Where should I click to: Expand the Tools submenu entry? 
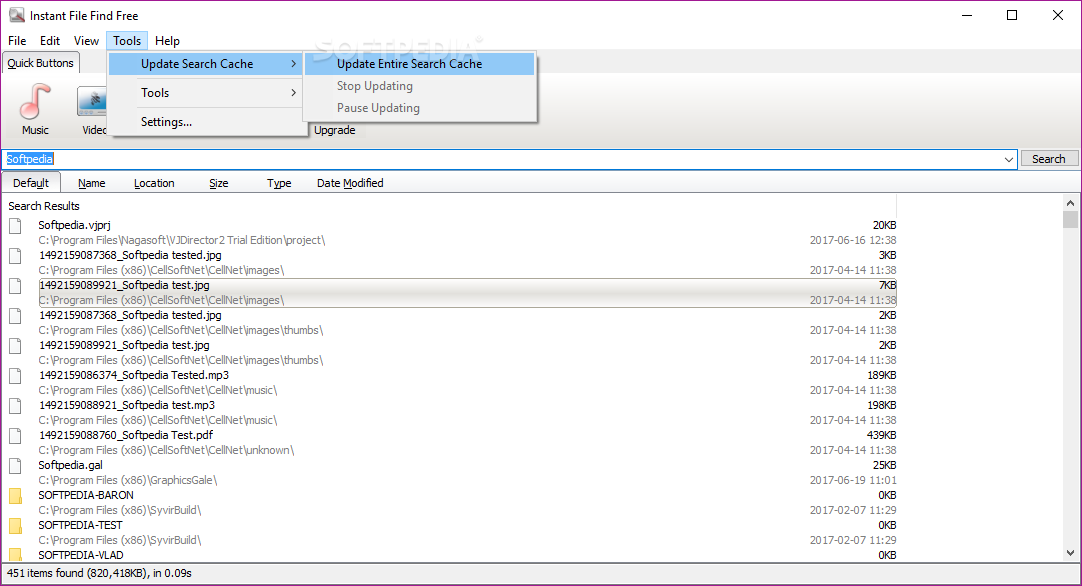207,92
